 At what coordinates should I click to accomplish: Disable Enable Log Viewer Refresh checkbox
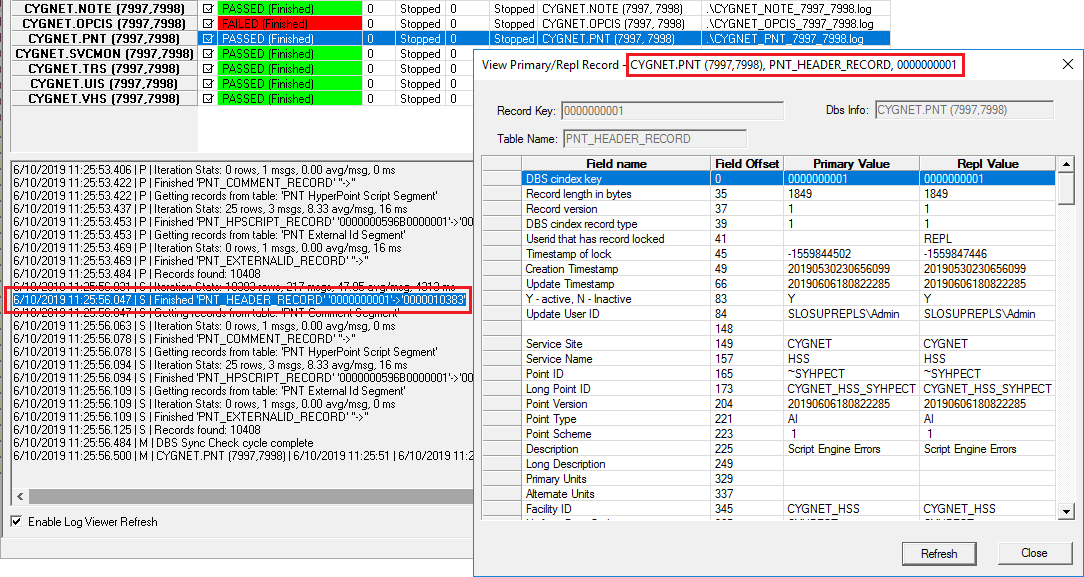coord(17,522)
